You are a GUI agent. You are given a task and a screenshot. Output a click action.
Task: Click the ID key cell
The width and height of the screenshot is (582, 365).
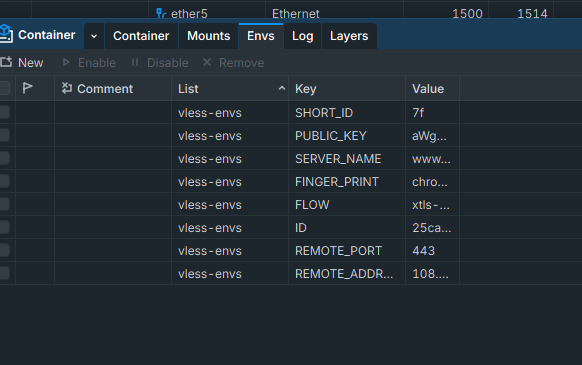coord(347,228)
